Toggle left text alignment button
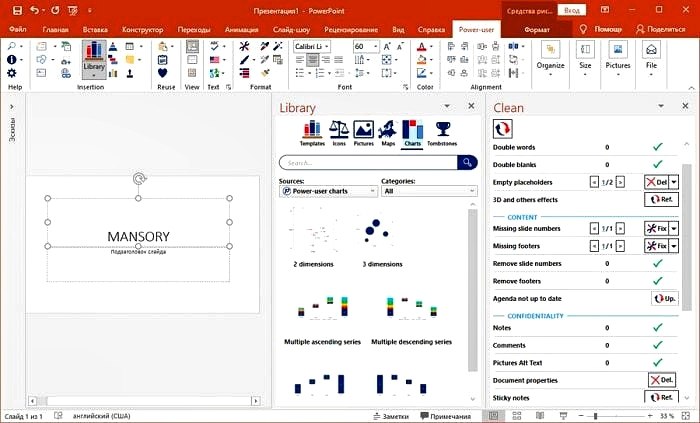The height and width of the screenshot is (423, 700). pos(300,60)
